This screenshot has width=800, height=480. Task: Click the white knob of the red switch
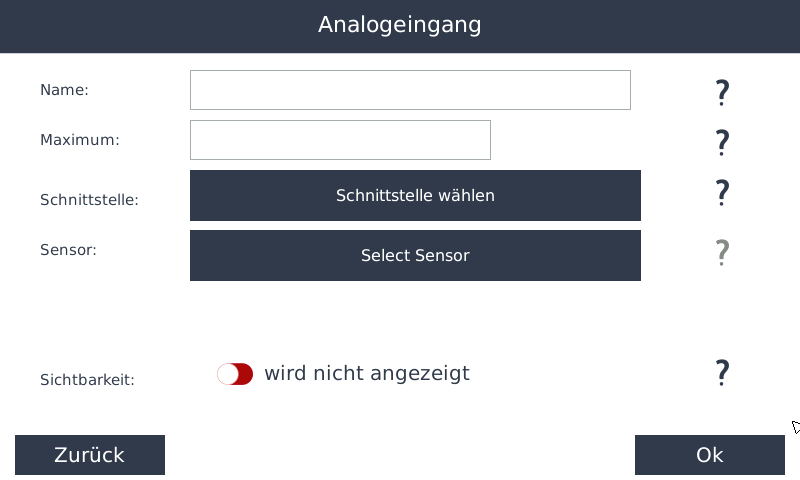click(x=227, y=374)
